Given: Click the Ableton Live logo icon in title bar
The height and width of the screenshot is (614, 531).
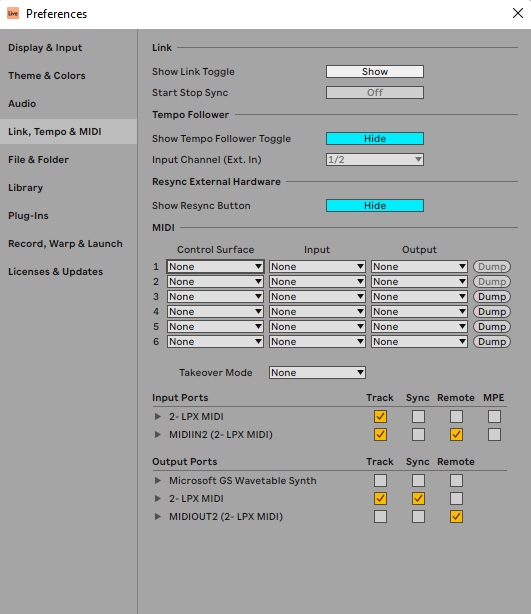Looking at the screenshot, I should point(13,13).
